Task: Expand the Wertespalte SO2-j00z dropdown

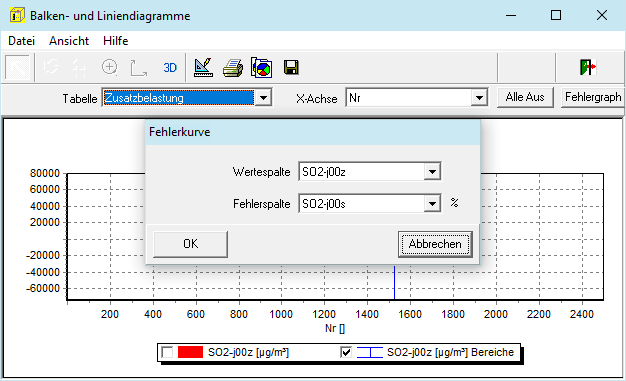Action: tap(432, 172)
